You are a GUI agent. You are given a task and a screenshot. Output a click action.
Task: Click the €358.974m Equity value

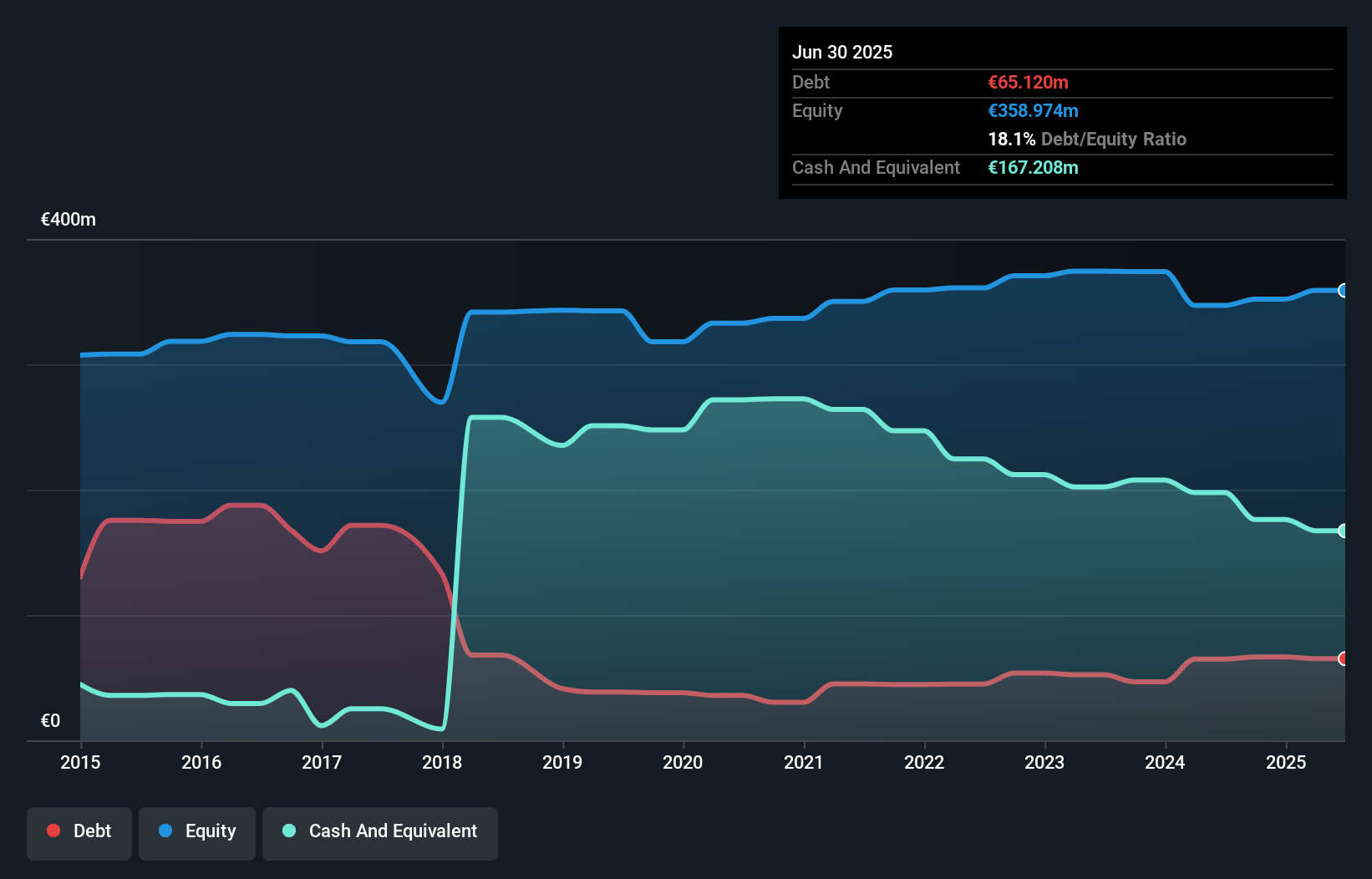(x=1033, y=110)
